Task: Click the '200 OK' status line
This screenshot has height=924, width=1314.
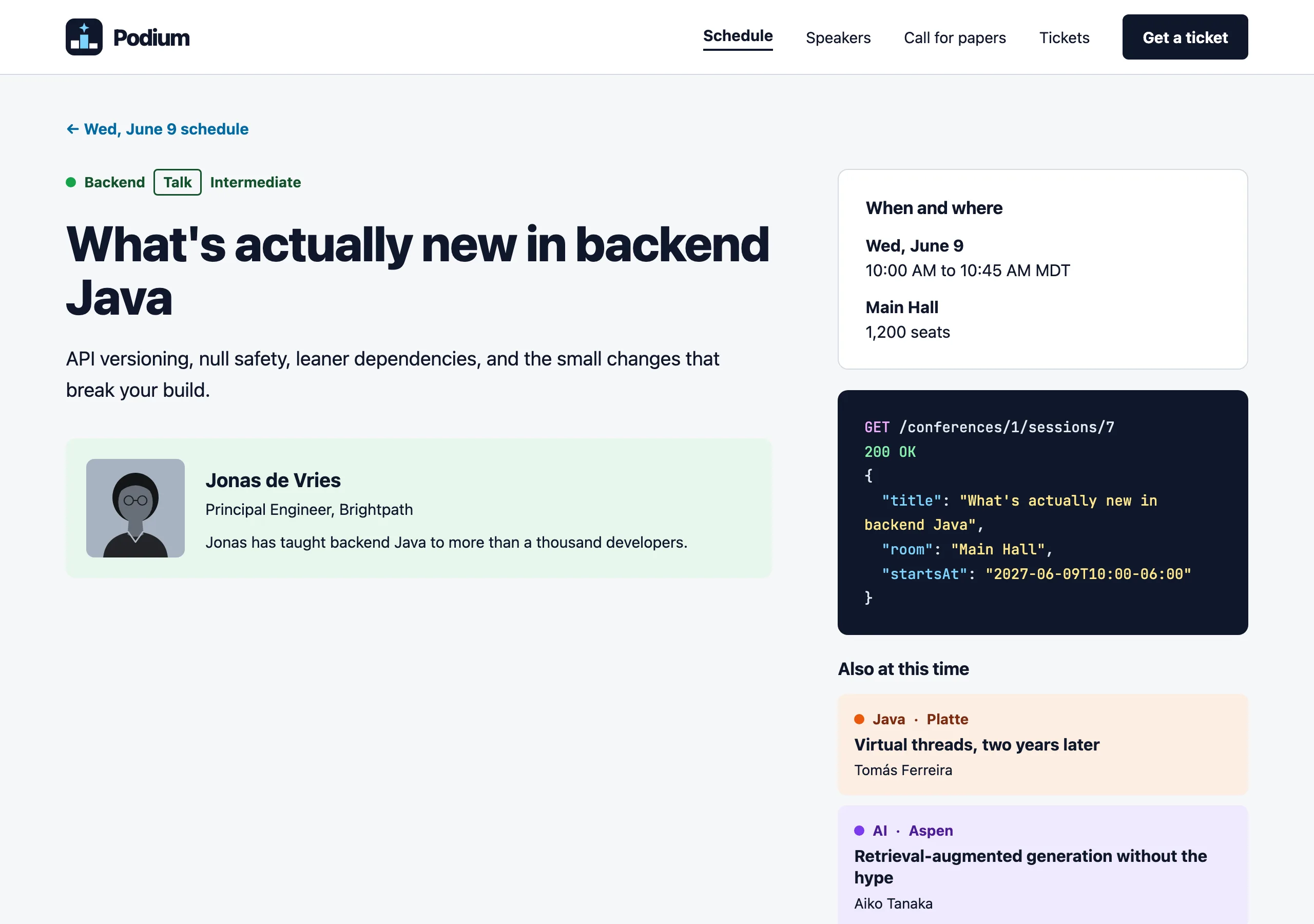Action: click(890, 452)
